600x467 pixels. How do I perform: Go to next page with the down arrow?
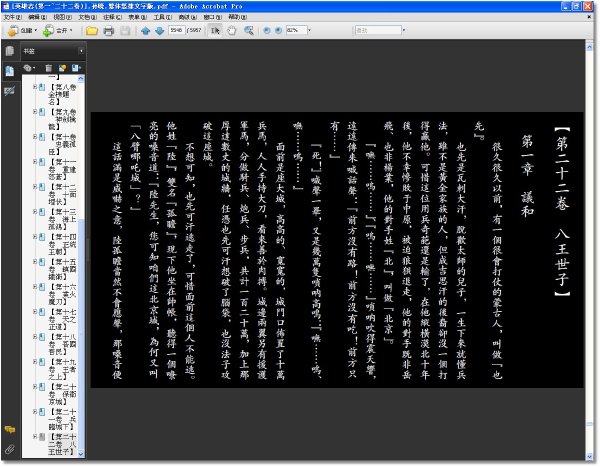coord(160,31)
